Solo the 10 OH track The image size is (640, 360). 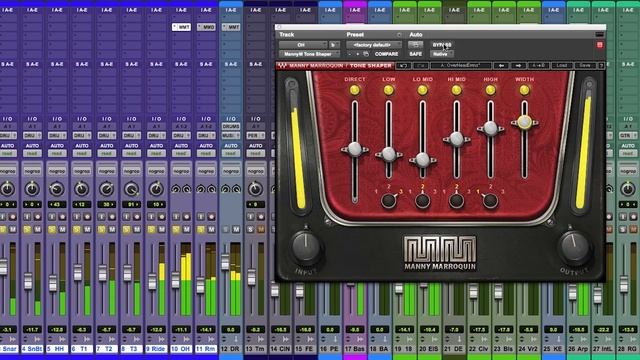176,229
